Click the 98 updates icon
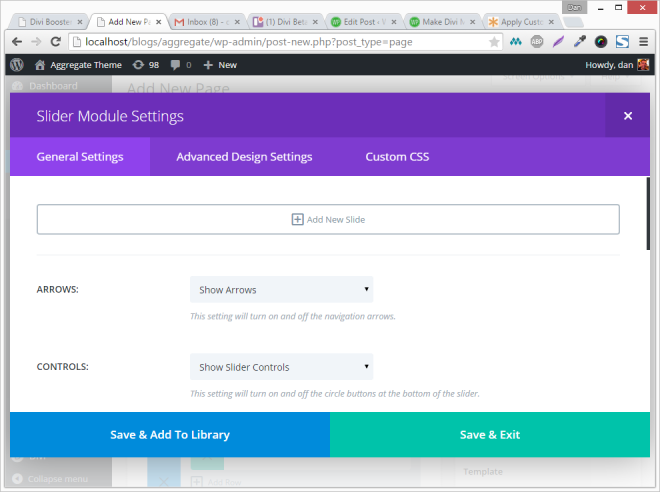 pos(146,65)
